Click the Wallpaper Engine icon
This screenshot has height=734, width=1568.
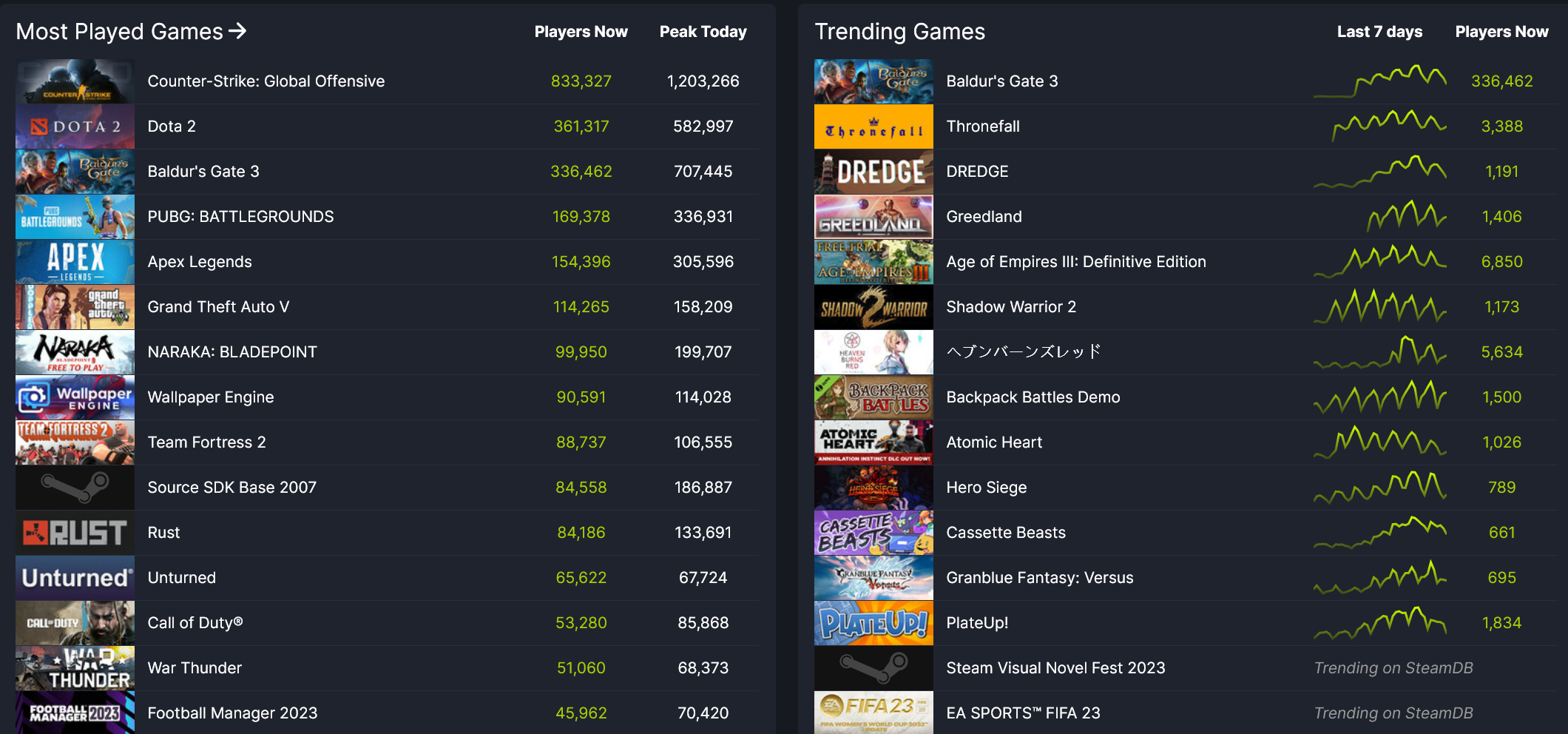(x=74, y=397)
